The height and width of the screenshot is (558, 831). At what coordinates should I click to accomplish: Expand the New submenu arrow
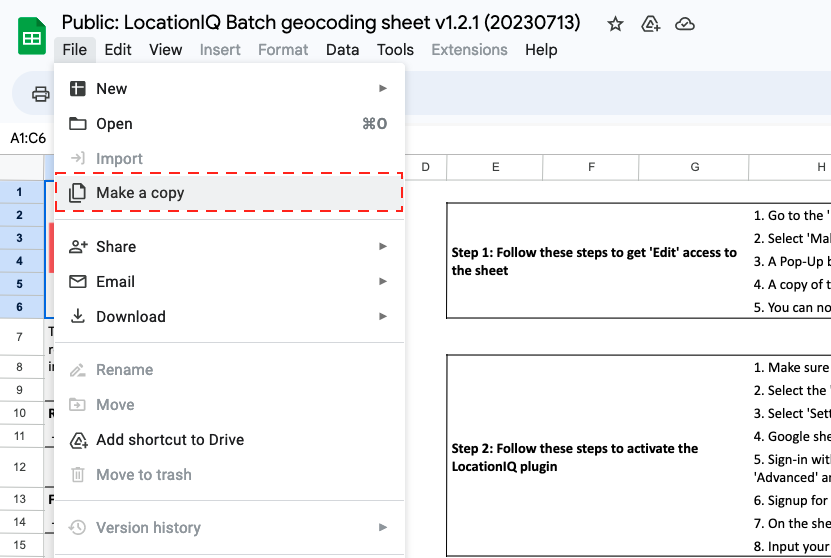383,88
